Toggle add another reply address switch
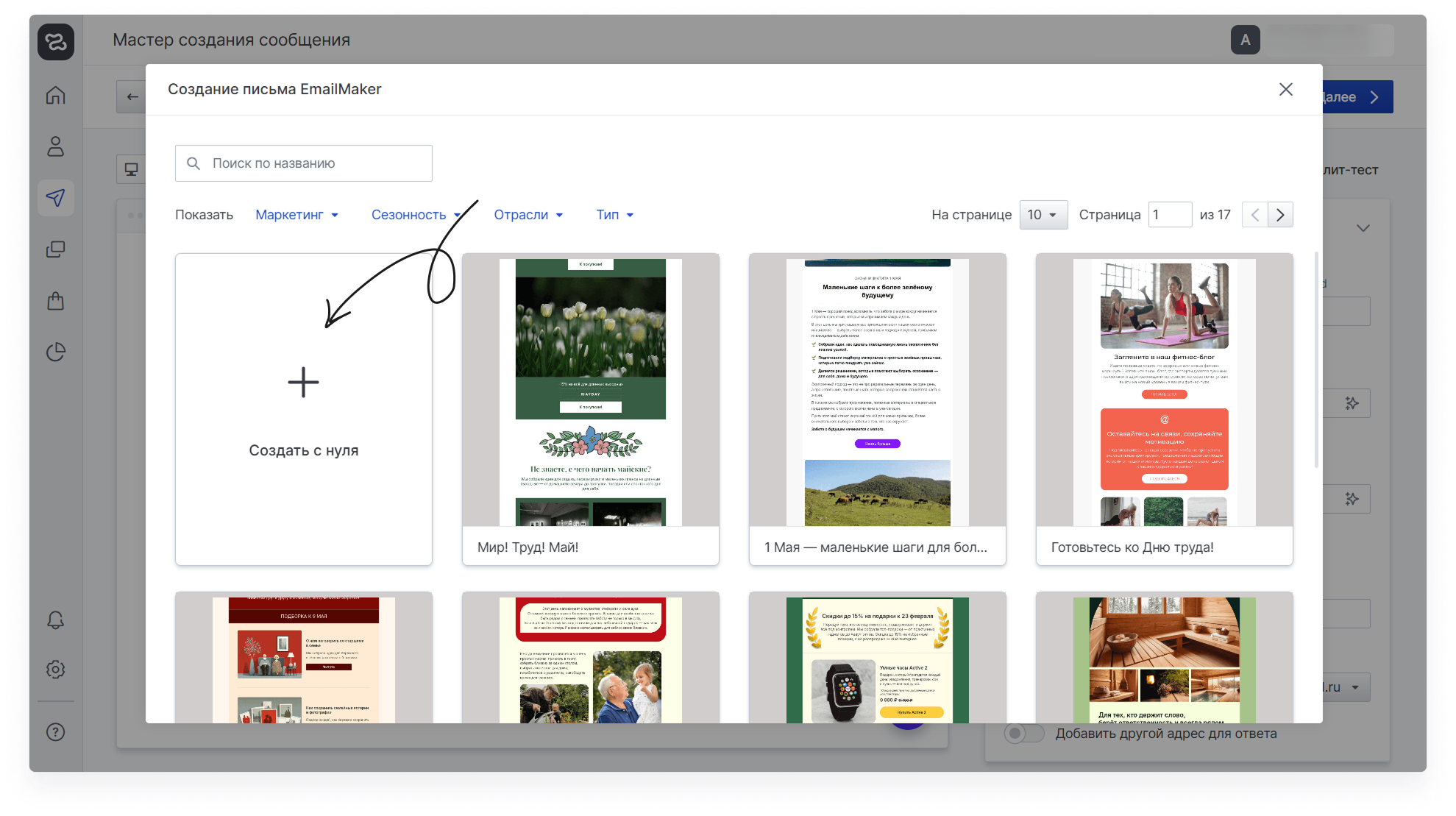This screenshot has height=816, width=1456. pyautogui.click(x=1024, y=734)
